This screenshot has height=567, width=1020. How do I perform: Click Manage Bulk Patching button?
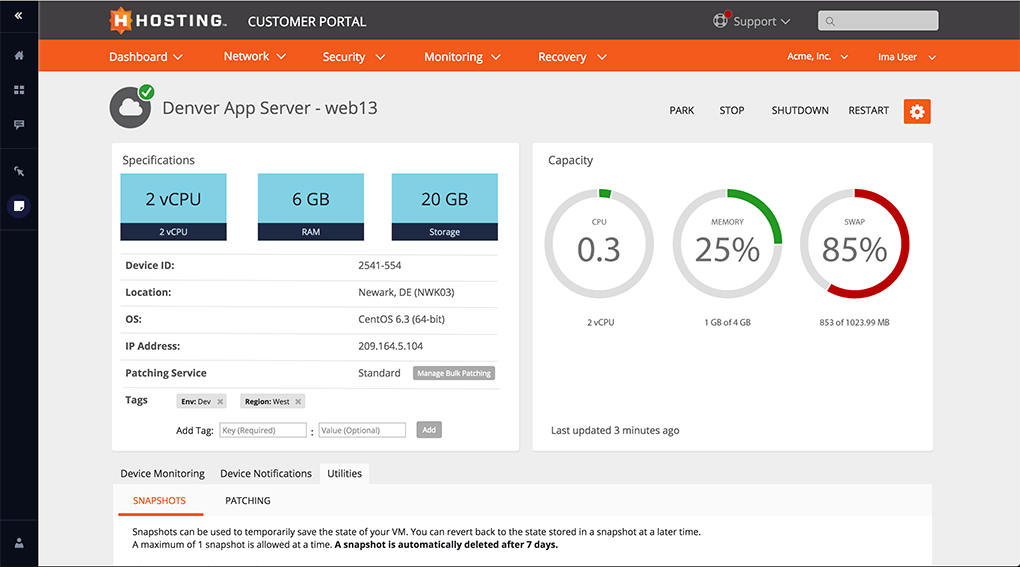454,373
